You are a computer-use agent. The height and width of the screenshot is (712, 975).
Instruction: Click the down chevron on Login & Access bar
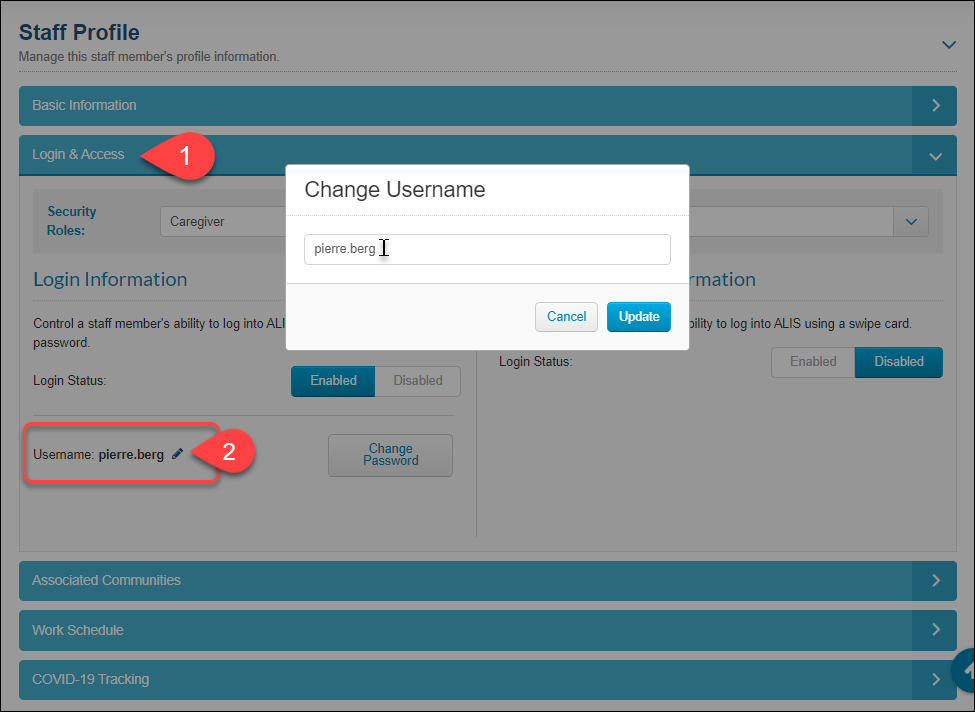935,156
